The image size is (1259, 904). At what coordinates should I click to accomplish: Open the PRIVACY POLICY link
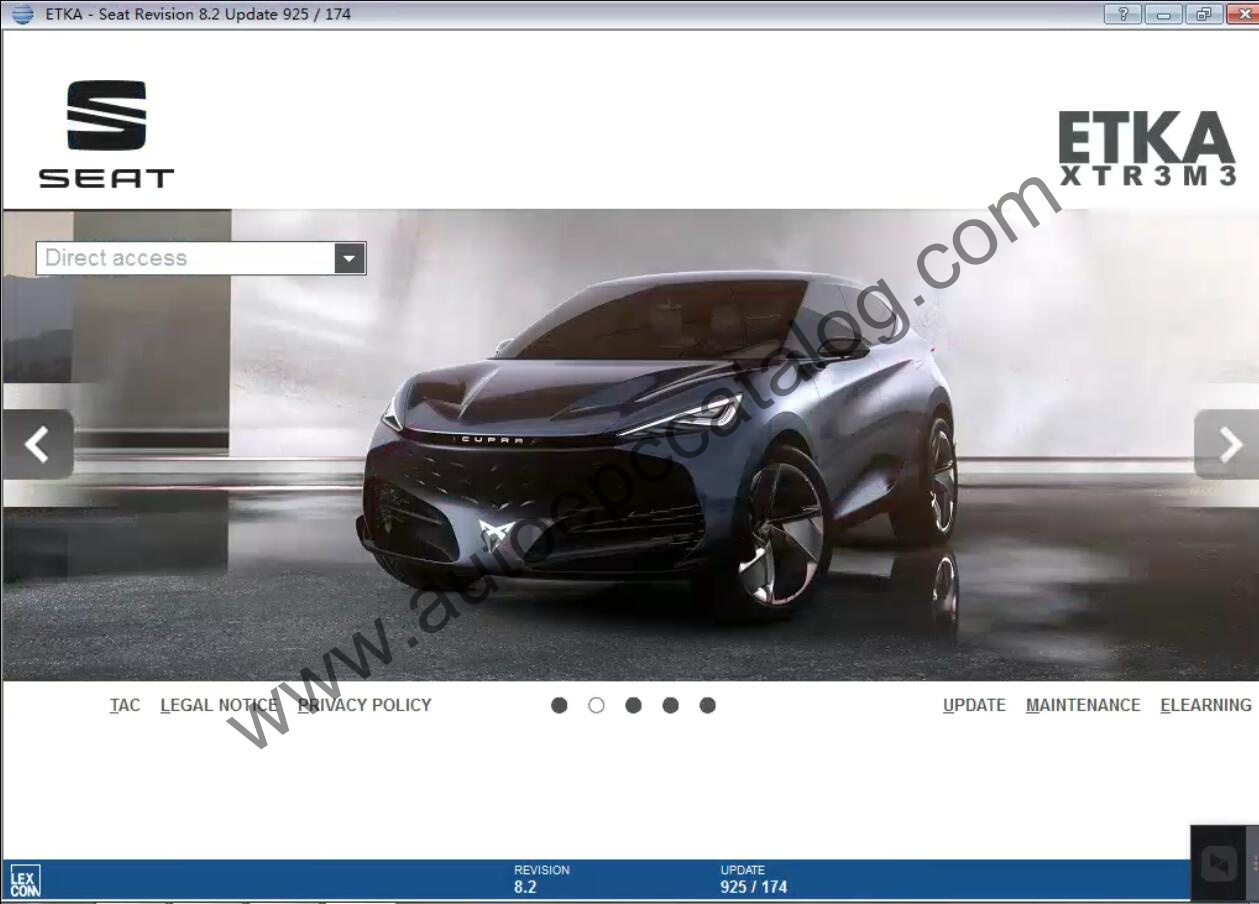(x=365, y=705)
